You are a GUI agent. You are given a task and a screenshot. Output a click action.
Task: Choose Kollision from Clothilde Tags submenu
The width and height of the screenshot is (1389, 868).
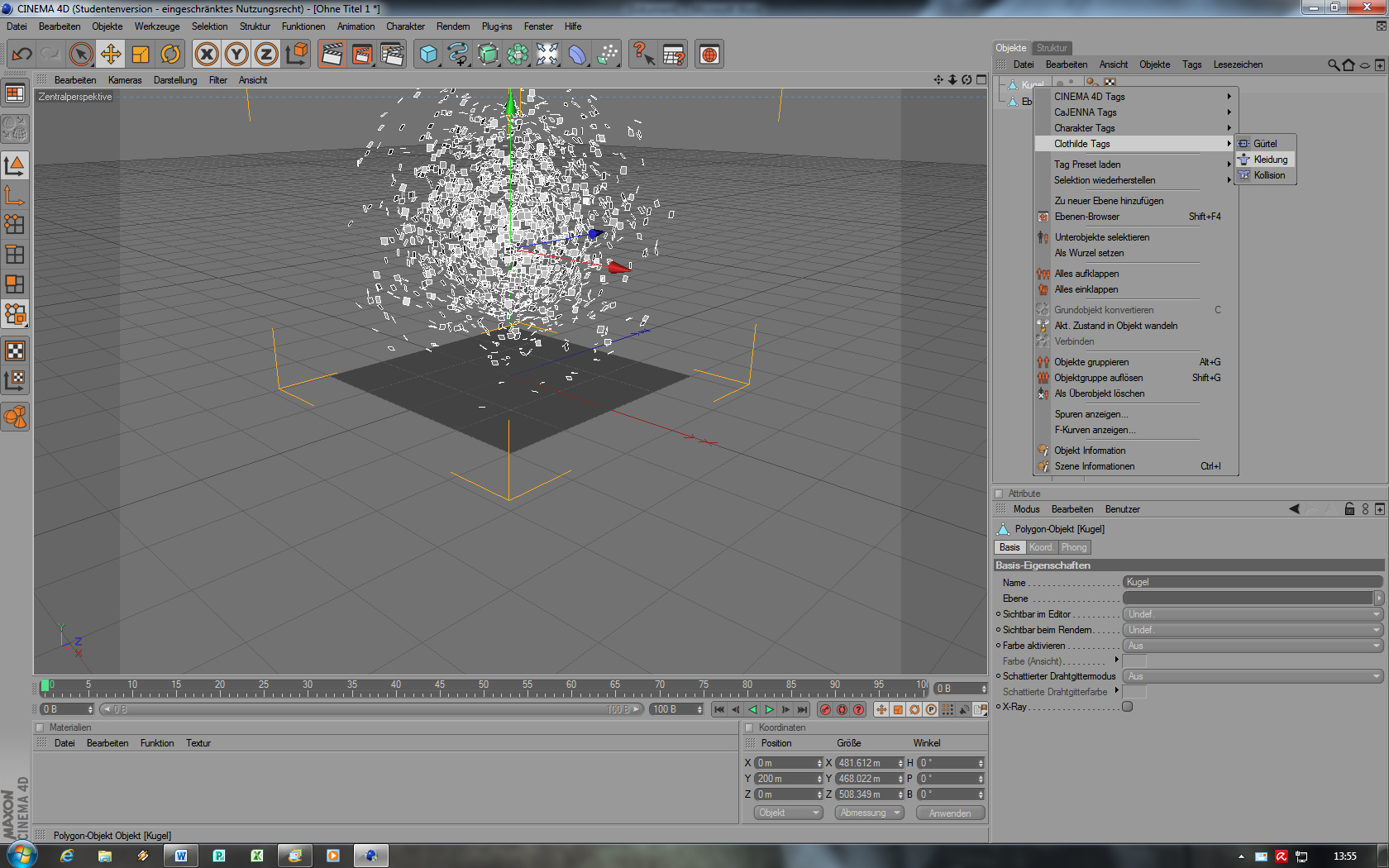[1266, 175]
